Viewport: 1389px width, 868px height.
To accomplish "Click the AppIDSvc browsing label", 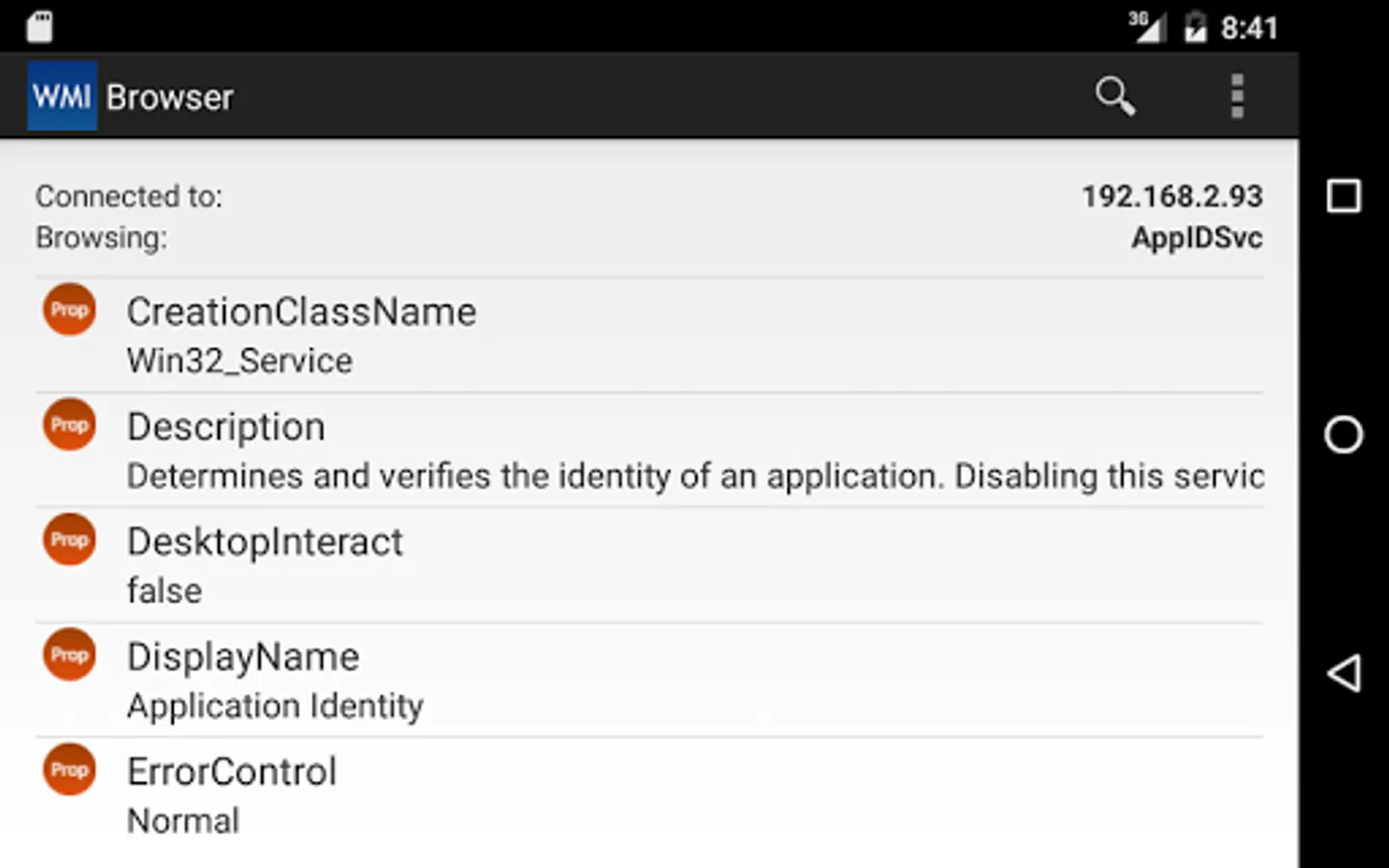I will click(1197, 238).
